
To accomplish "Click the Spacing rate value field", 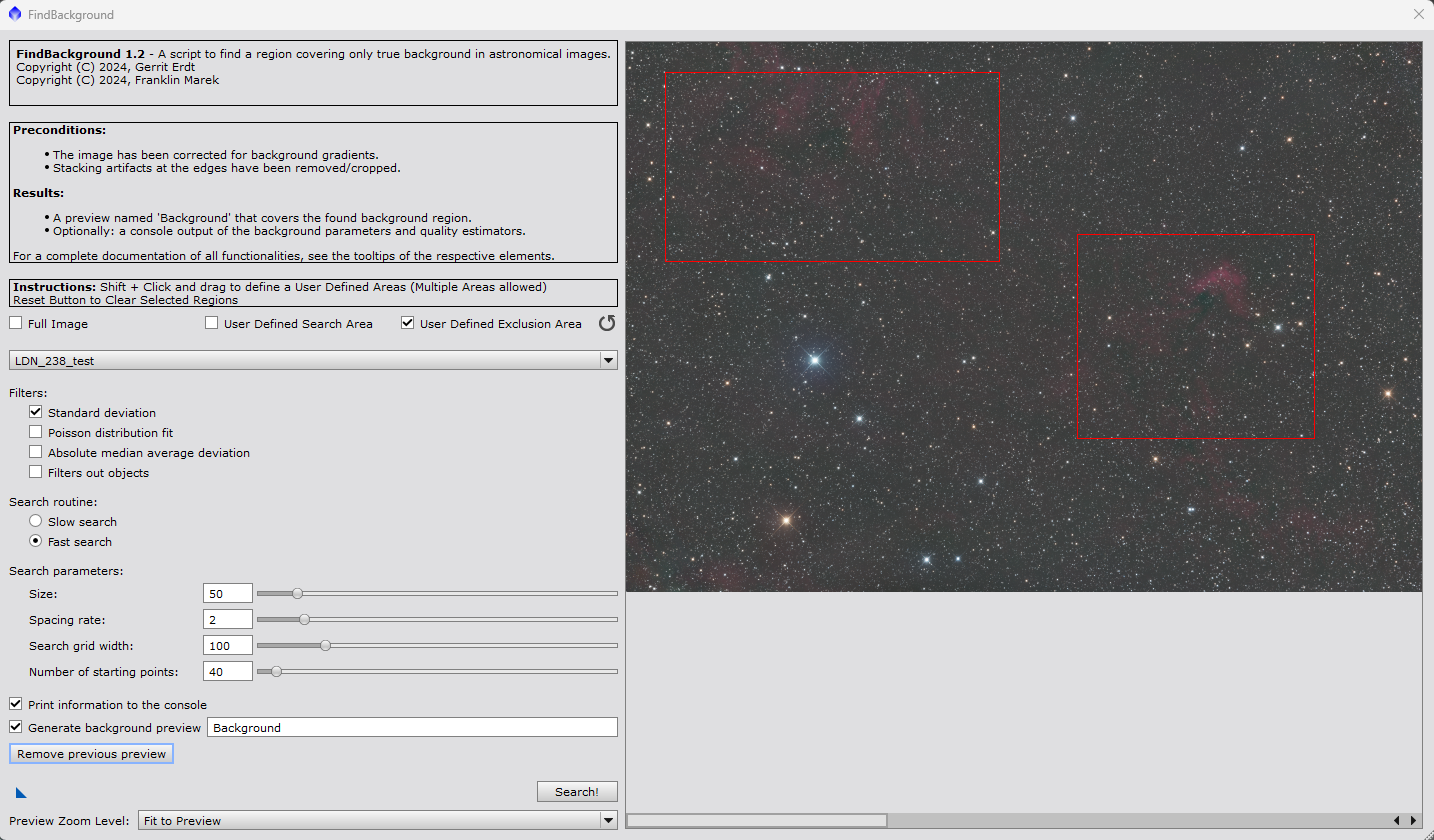I will pyautogui.click(x=228, y=619).
